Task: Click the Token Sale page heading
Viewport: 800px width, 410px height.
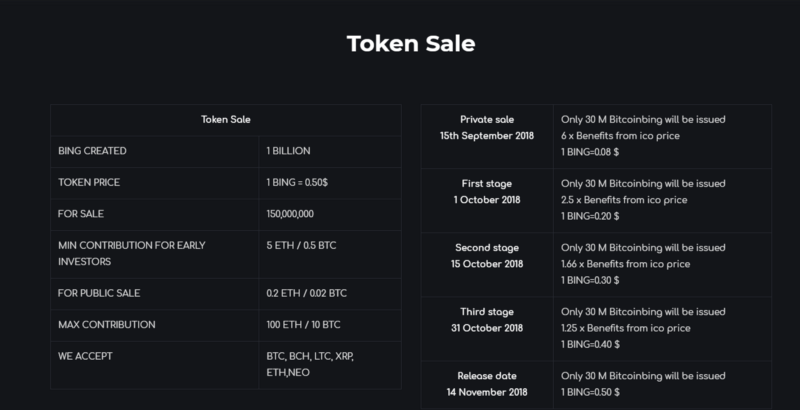Action: (411, 43)
